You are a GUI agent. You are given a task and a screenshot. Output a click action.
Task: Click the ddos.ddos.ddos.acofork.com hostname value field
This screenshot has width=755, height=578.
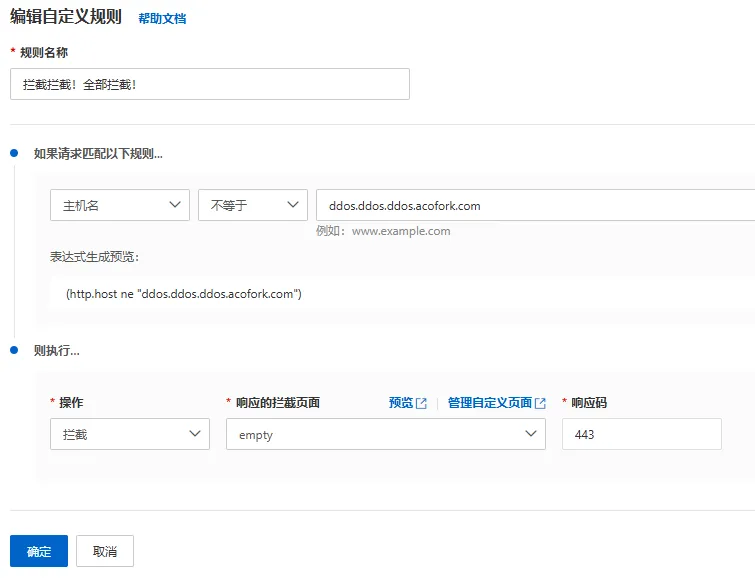point(534,205)
